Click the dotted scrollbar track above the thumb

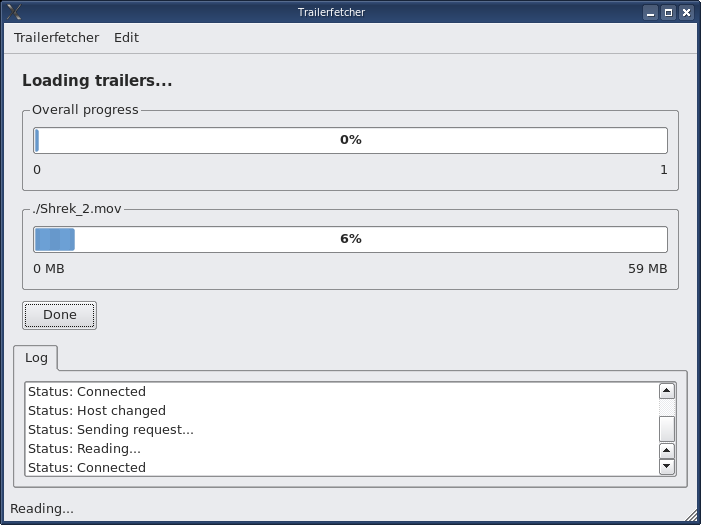667,407
